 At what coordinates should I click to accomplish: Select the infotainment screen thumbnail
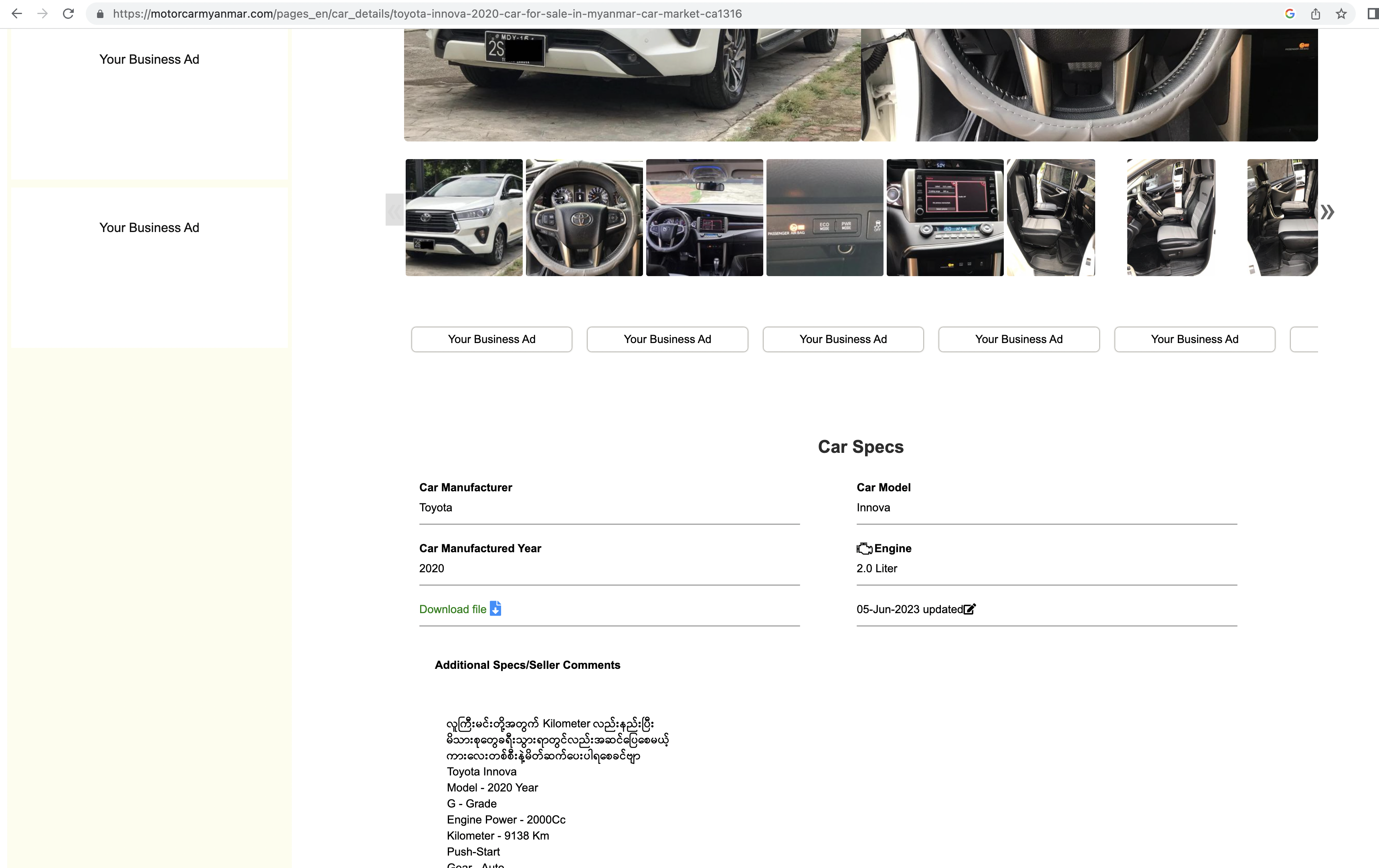click(x=945, y=218)
